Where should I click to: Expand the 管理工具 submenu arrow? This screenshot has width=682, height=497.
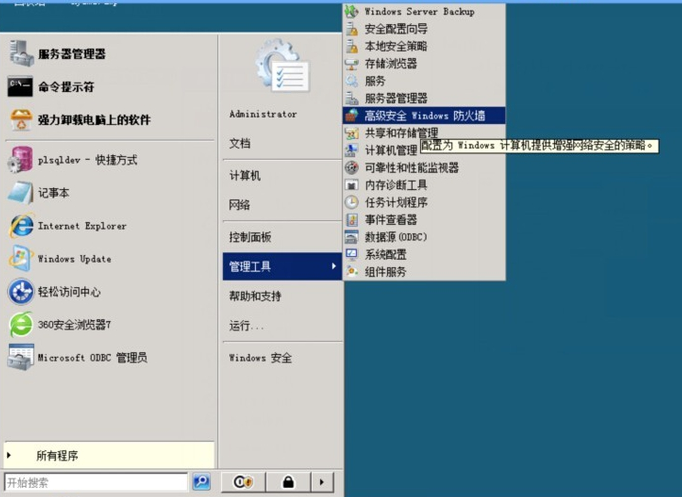pos(334,266)
